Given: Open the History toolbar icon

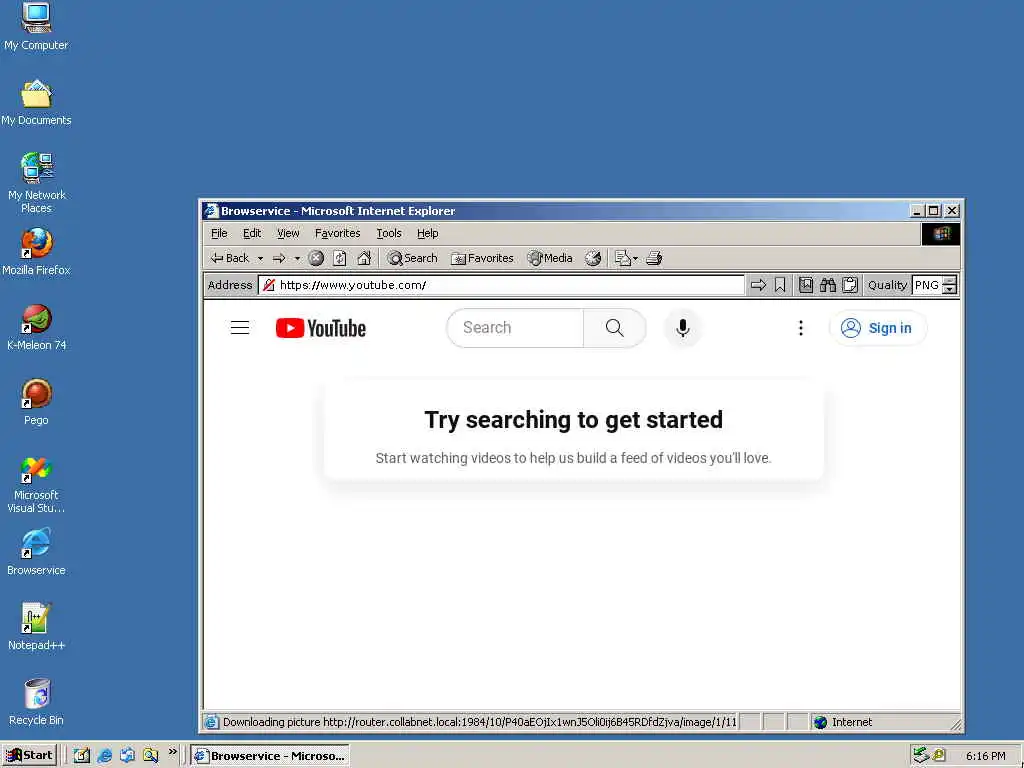Looking at the screenshot, I should 593,259.
